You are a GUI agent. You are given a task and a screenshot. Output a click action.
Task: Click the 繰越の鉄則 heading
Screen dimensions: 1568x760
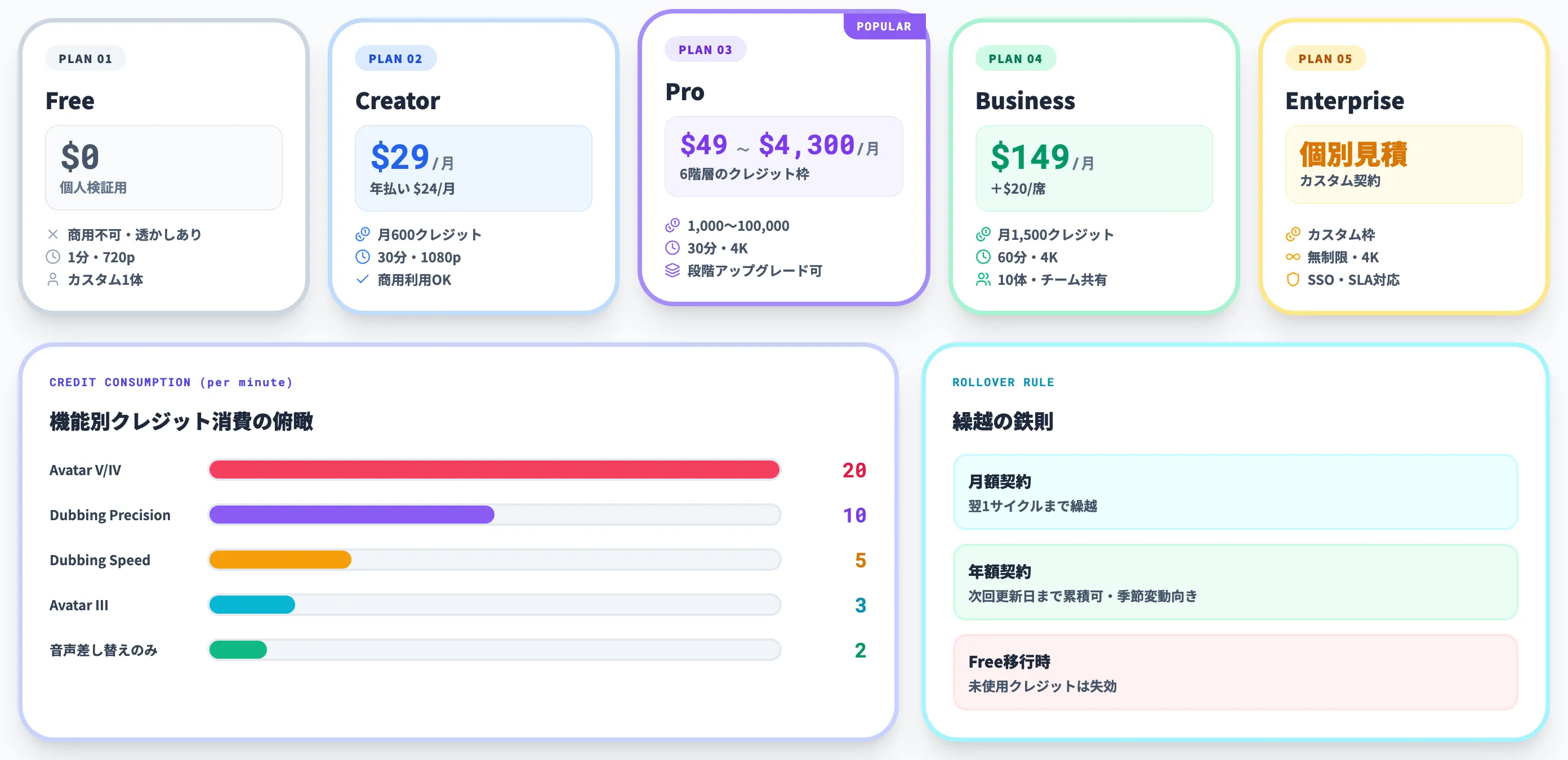[1003, 421]
